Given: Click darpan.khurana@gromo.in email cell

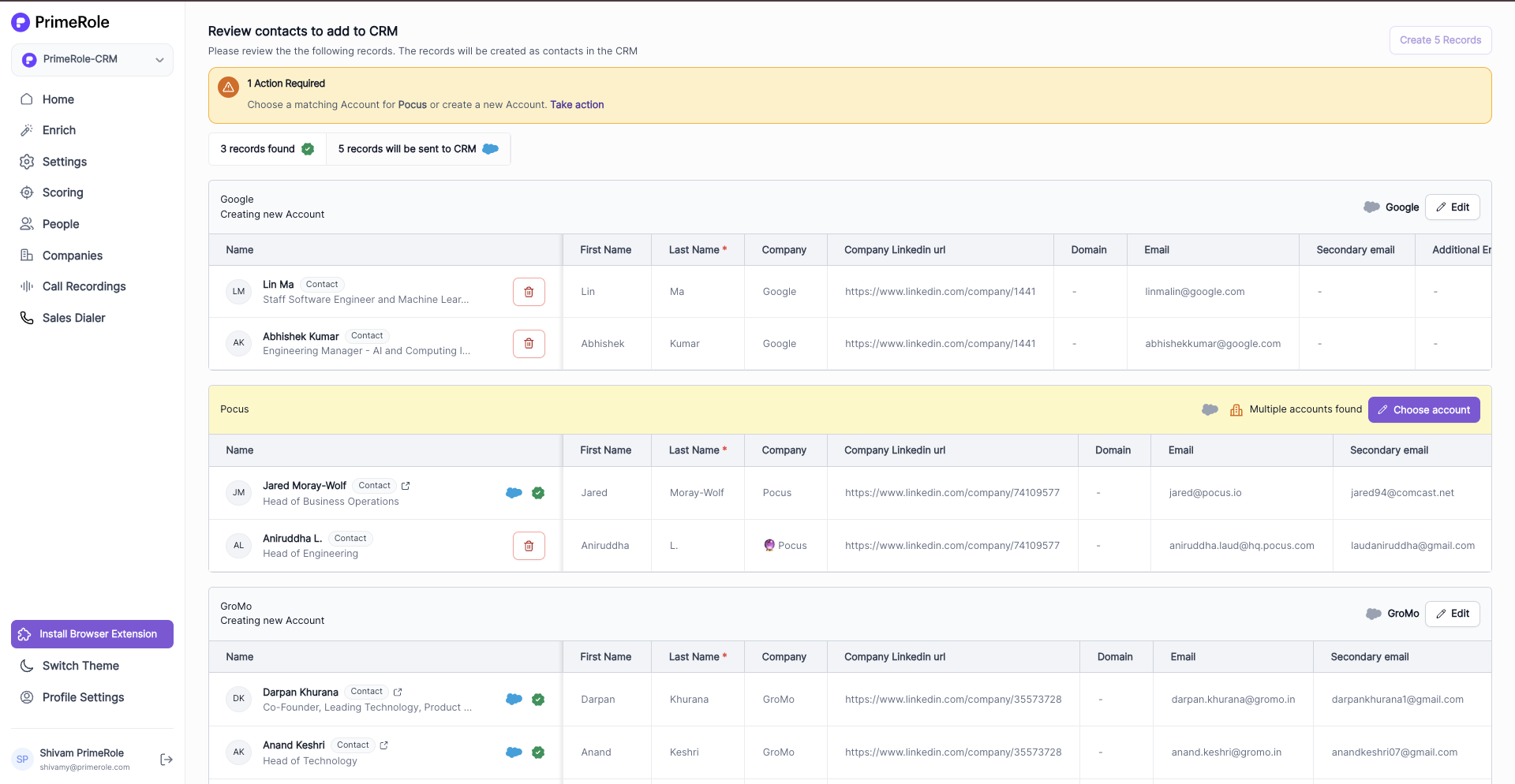Looking at the screenshot, I should 1233,700.
